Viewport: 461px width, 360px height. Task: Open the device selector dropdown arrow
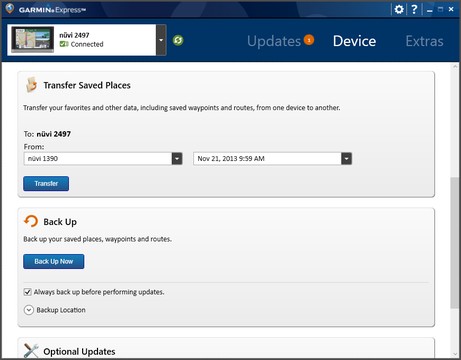(161, 40)
